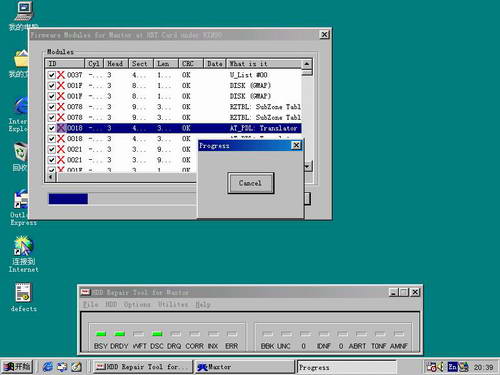Uncheck the lower 0021 row checkbox

pyautogui.click(x=52, y=160)
